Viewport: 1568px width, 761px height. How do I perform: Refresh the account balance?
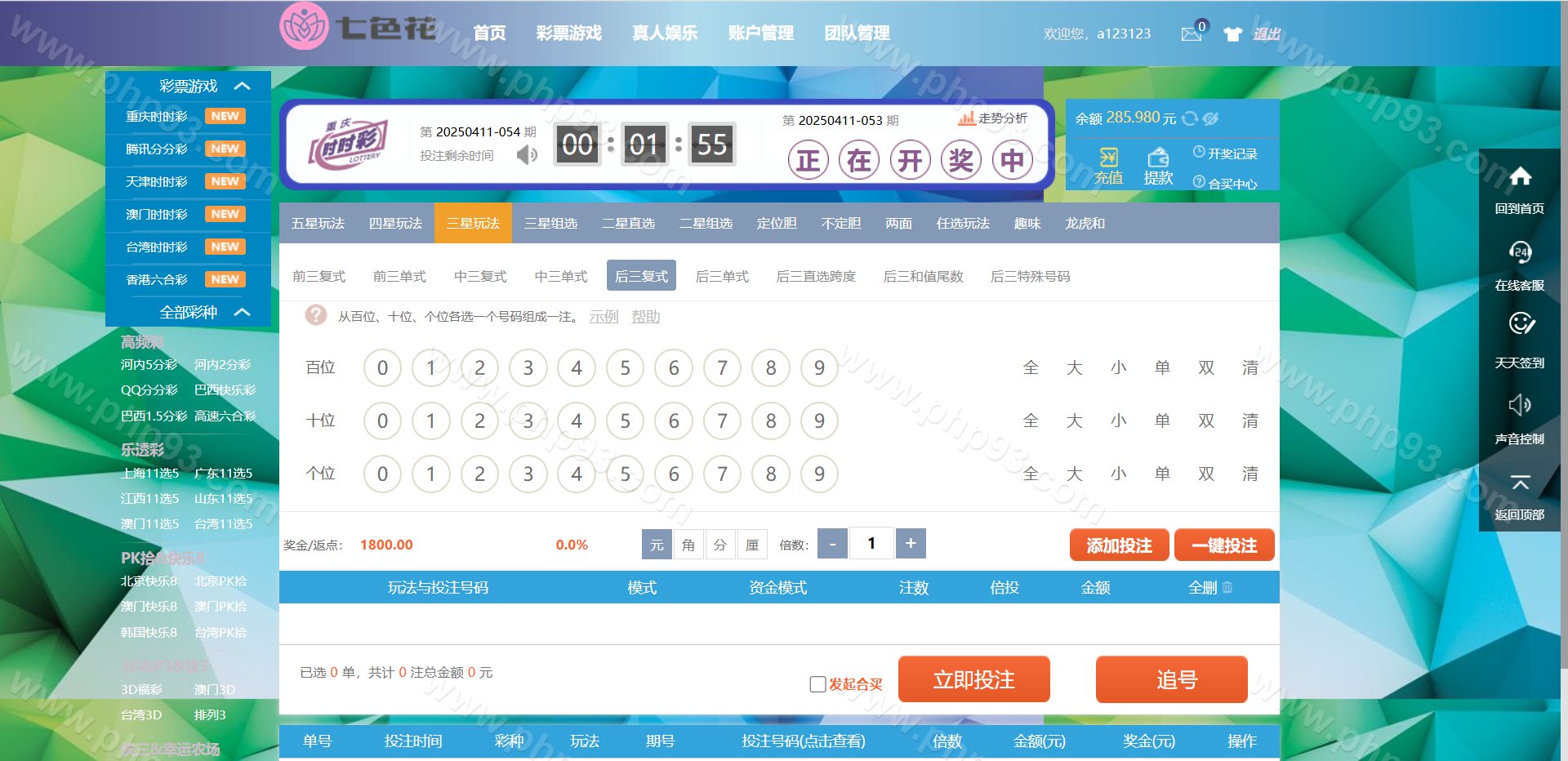1190,118
